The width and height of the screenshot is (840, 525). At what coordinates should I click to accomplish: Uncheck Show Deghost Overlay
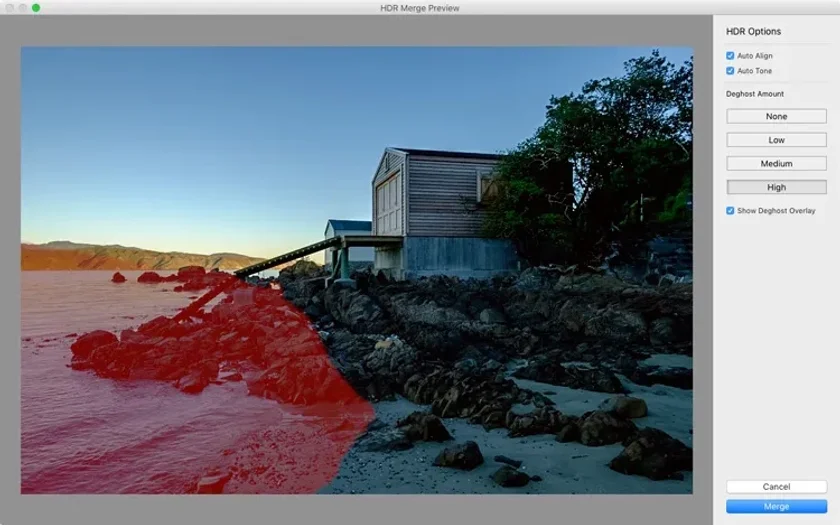(730, 211)
